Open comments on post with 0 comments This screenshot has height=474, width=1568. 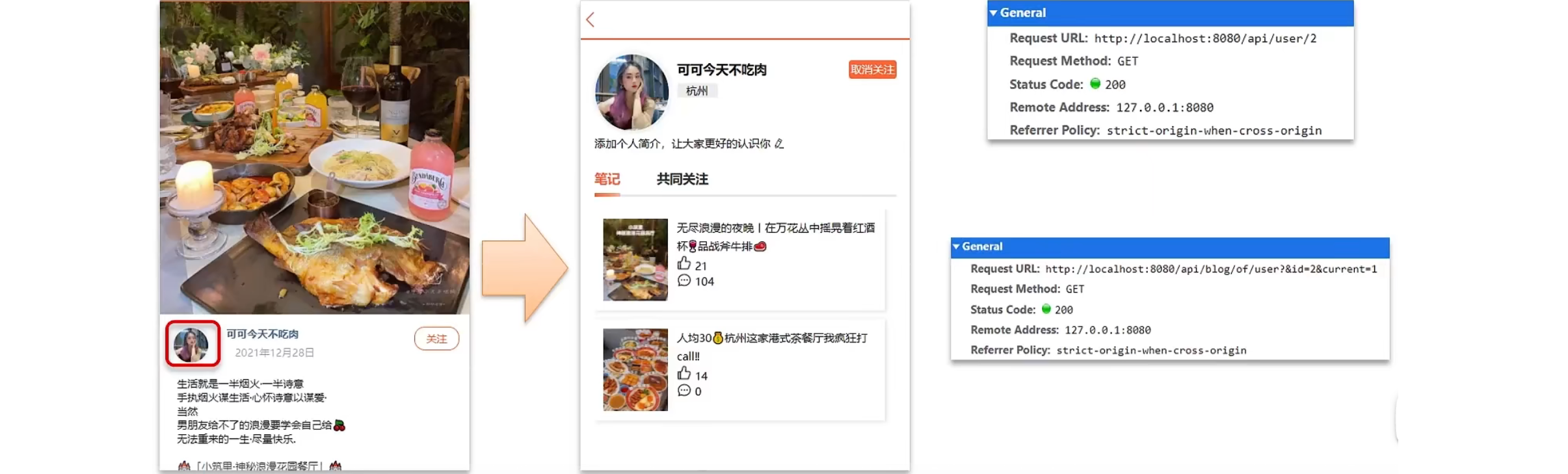pos(684,391)
